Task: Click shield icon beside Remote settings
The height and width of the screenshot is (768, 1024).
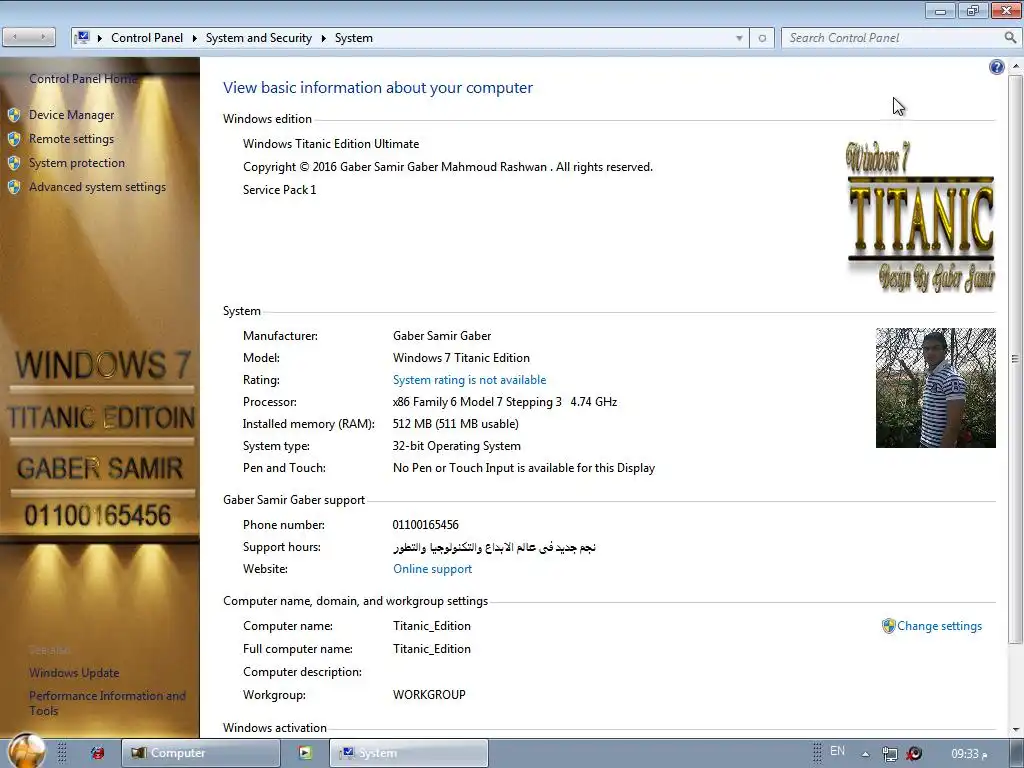Action: click(14, 139)
